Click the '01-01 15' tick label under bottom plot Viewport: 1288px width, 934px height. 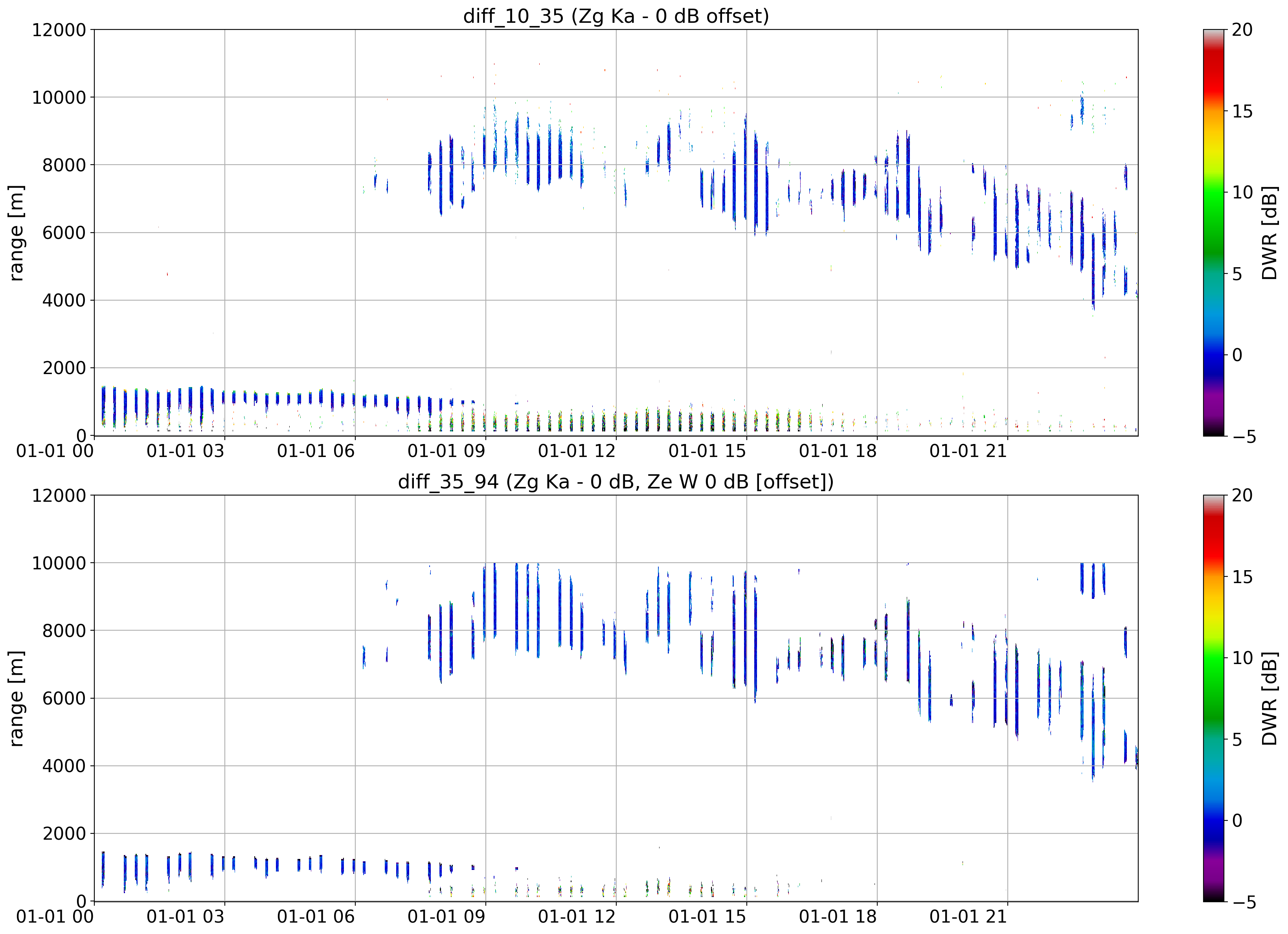[707, 916]
